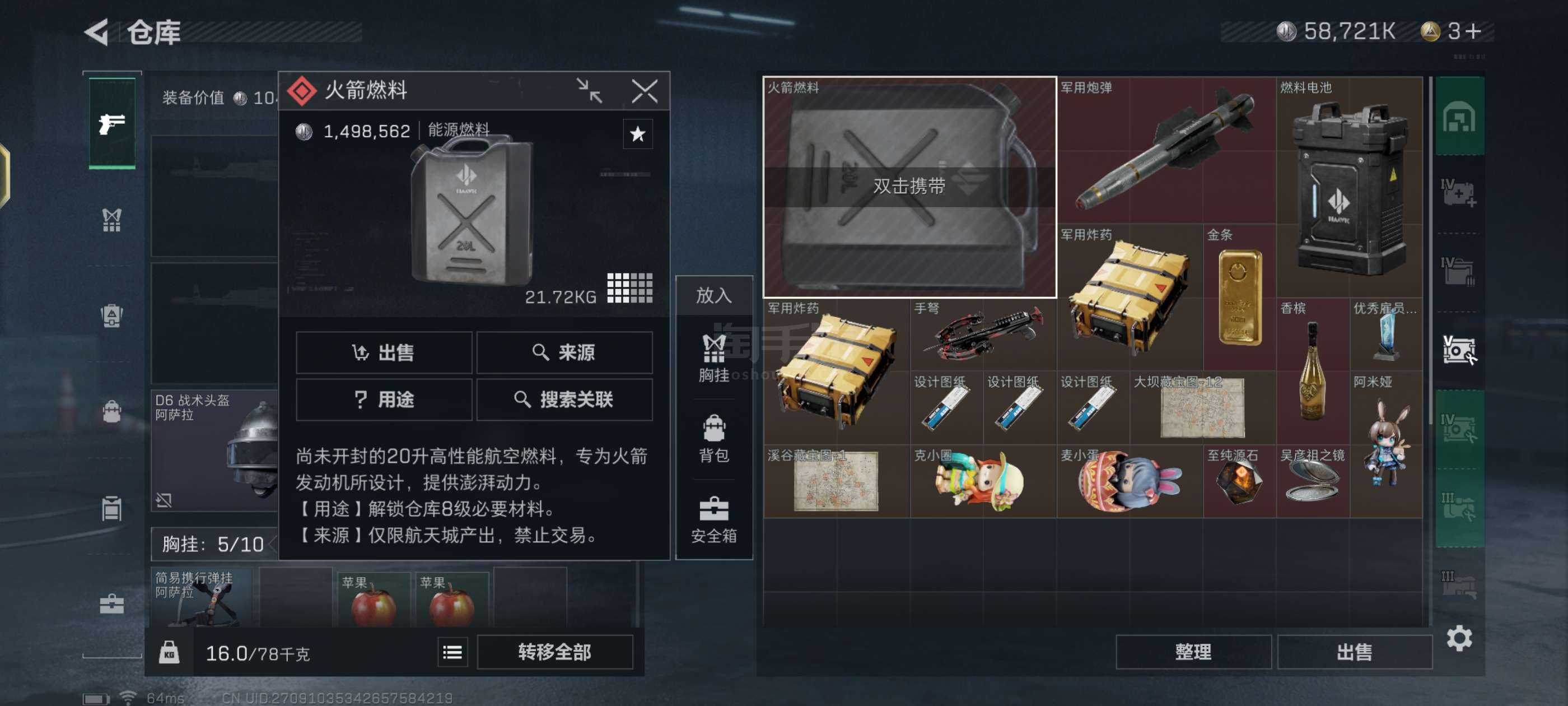
Task: Toggle favorite star on rocket fuel
Action: coord(637,134)
